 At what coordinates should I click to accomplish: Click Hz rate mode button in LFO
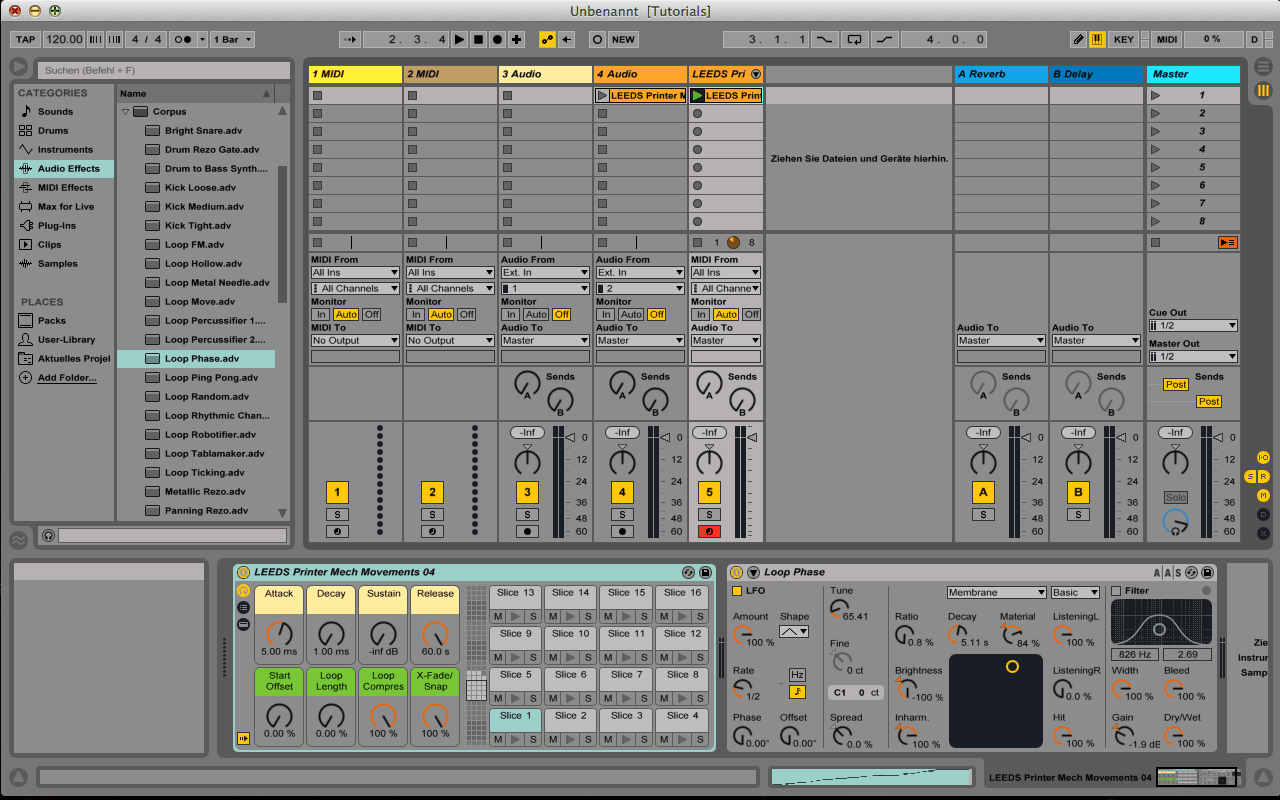797,675
